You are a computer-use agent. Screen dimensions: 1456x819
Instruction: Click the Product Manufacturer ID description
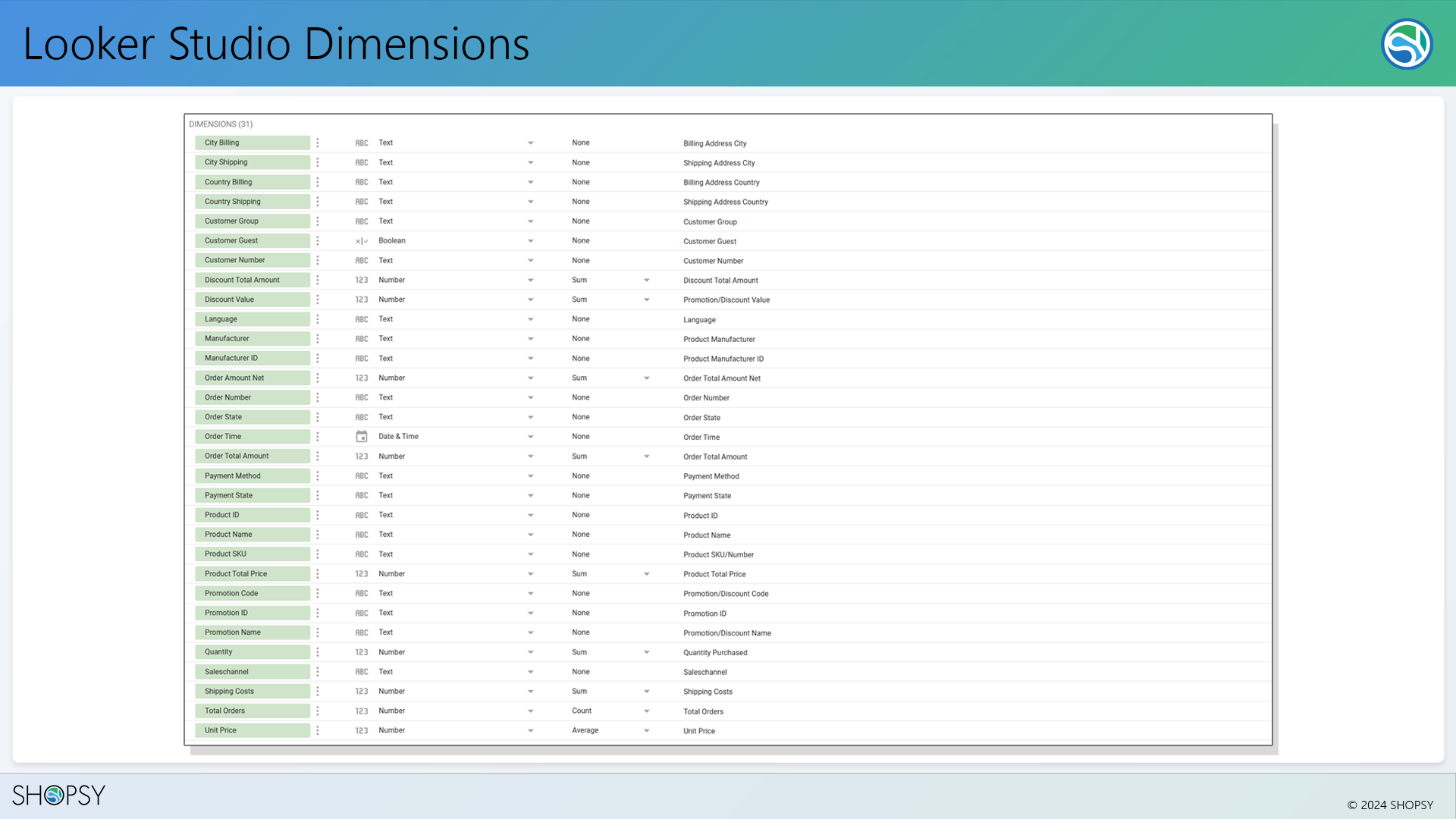pyautogui.click(x=723, y=359)
